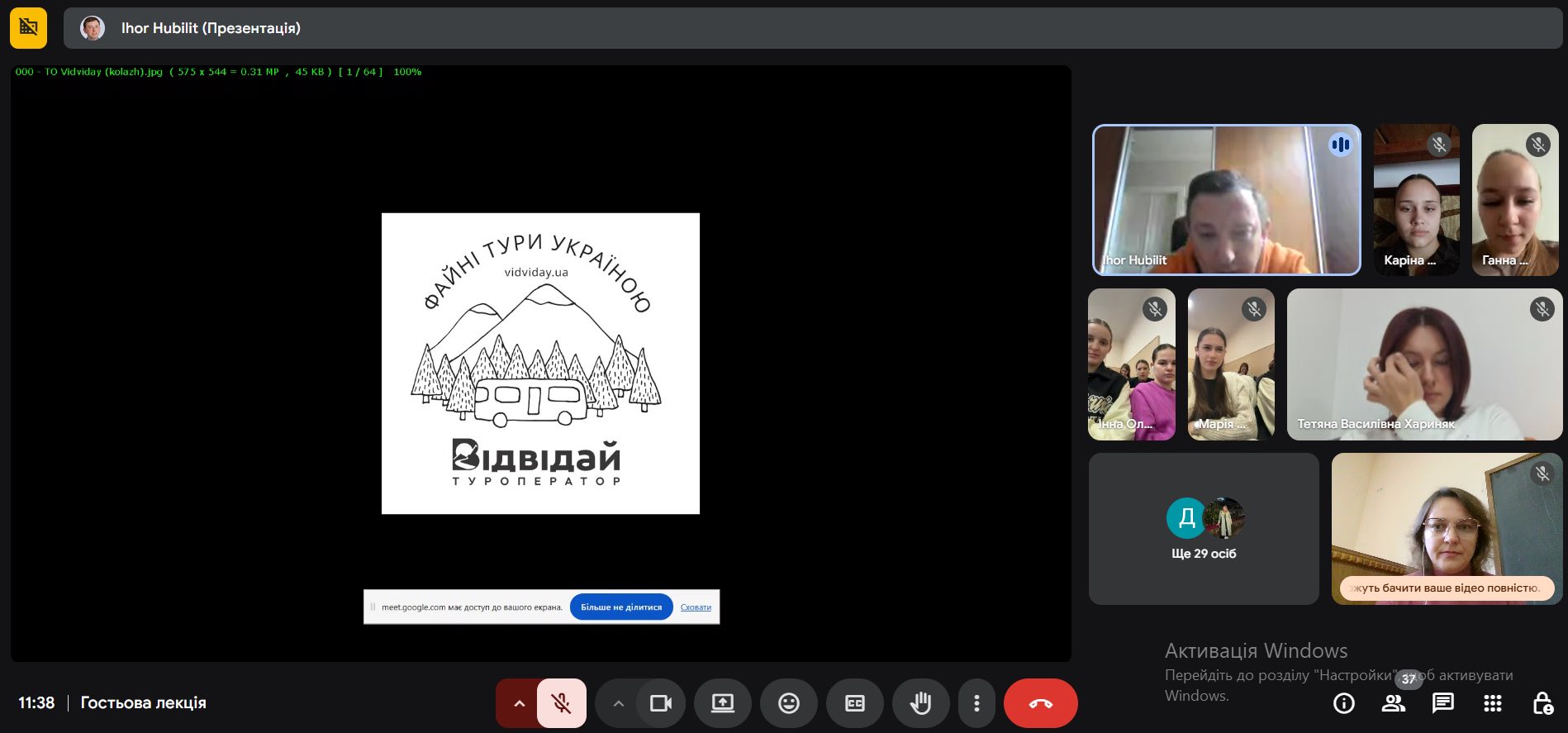
Task: Click the present screen button
Action: [x=723, y=703]
